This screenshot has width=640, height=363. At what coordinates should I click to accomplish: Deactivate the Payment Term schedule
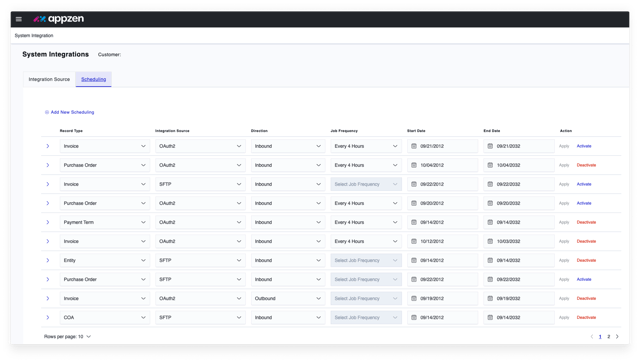pyautogui.click(x=586, y=223)
